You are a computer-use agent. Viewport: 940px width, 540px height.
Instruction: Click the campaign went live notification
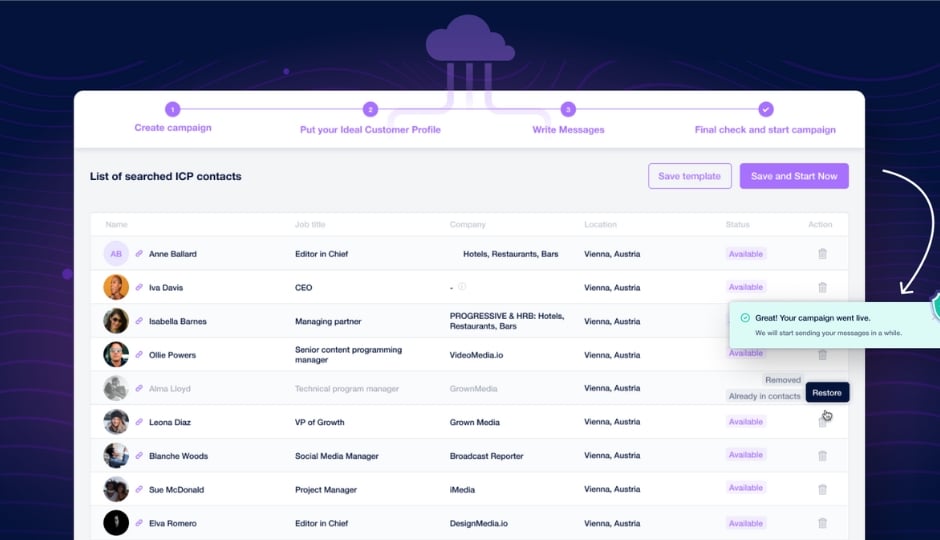[x=834, y=324]
